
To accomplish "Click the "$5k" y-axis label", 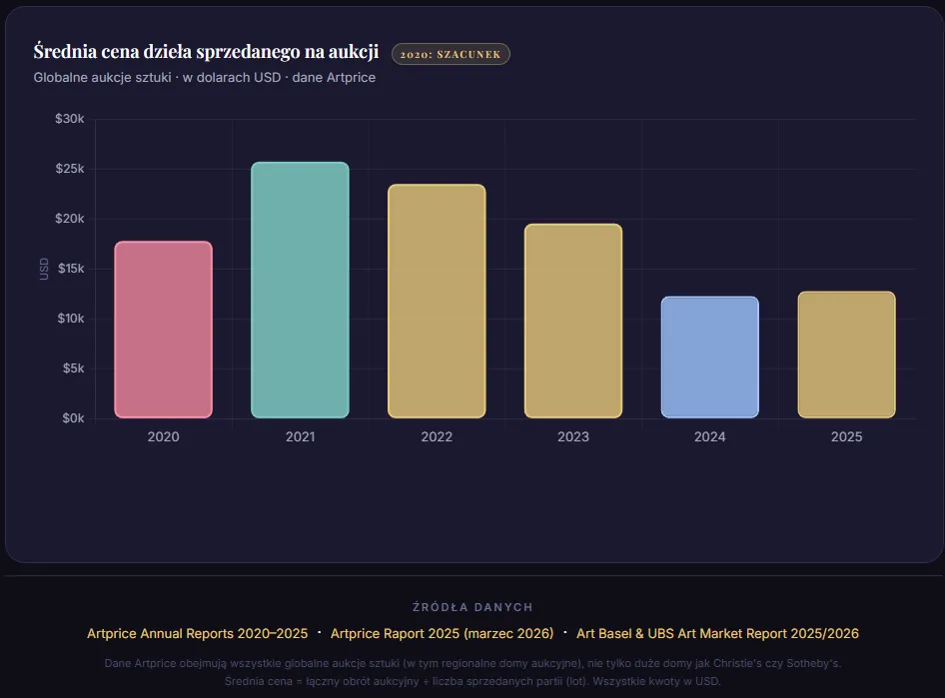I will coord(74,368).
